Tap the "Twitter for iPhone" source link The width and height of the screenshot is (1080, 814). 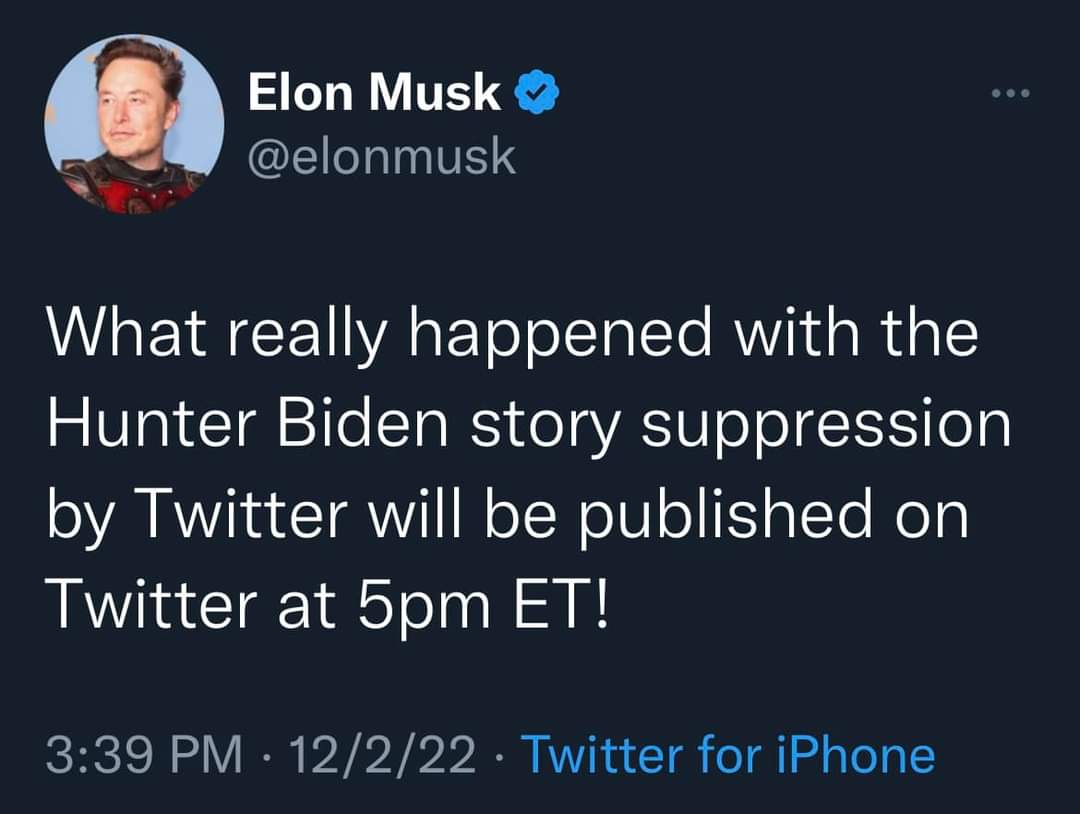tap(728, 755)
